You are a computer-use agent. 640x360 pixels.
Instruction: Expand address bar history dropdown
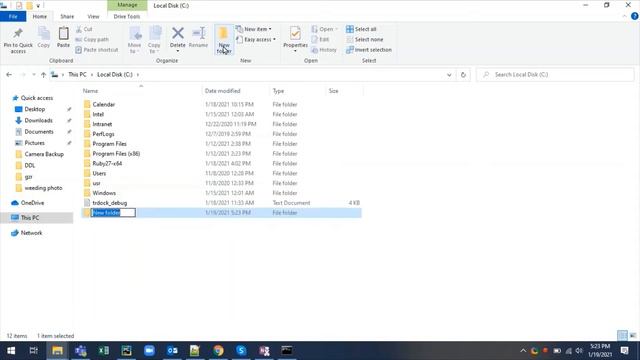449,75
